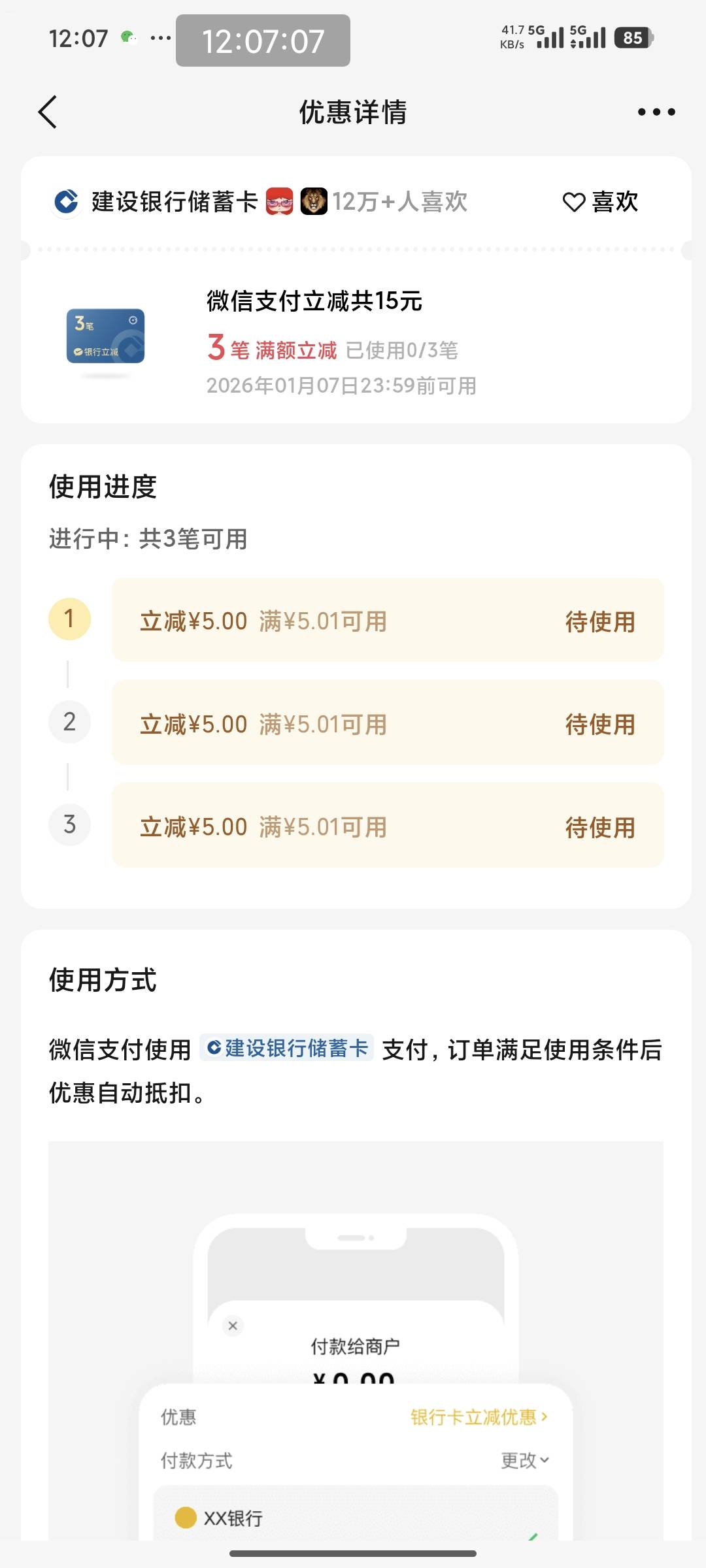Select step 1 circle in progress

click(69, 619)
